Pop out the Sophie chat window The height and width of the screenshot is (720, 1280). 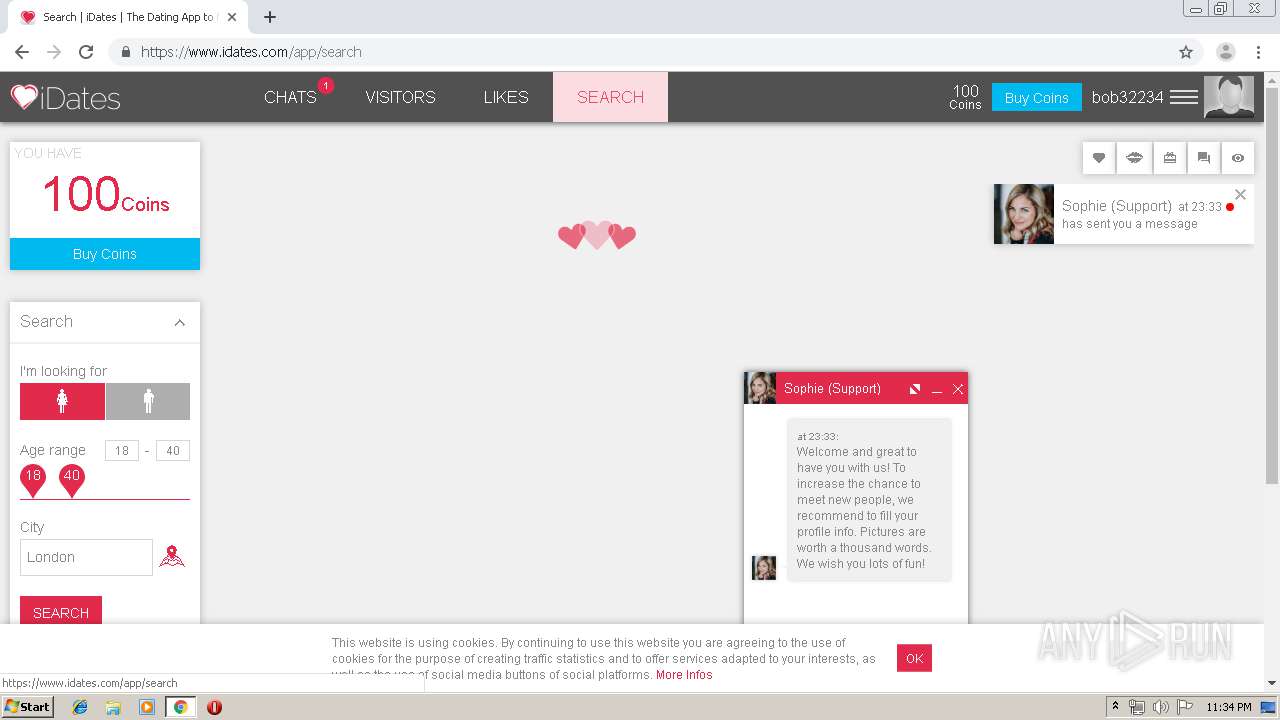[x=914, y=389]
